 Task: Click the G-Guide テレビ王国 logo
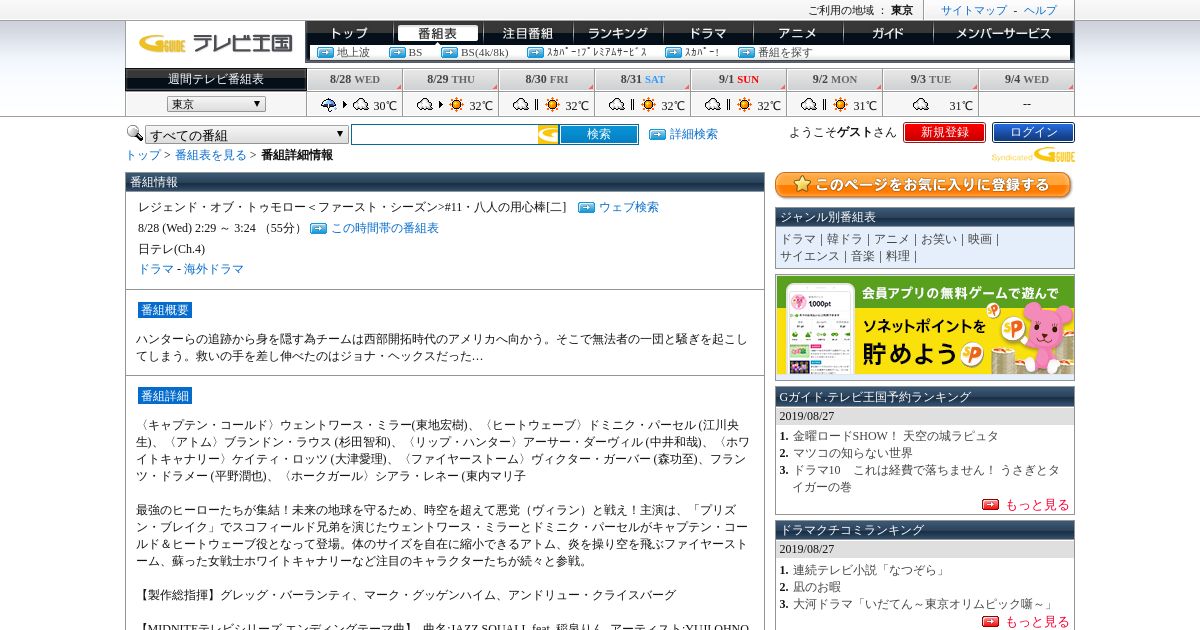point(215,43)
